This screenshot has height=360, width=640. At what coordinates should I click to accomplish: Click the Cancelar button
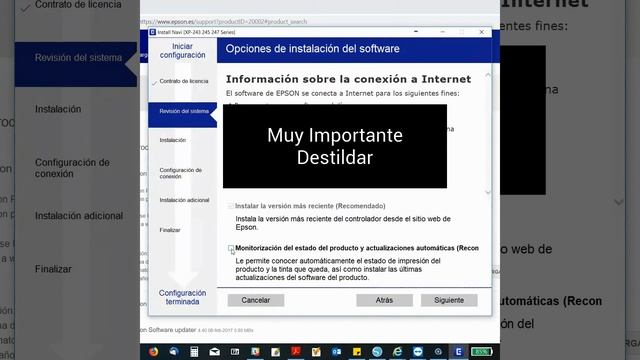pyautogui.click(x=256, y=300)
